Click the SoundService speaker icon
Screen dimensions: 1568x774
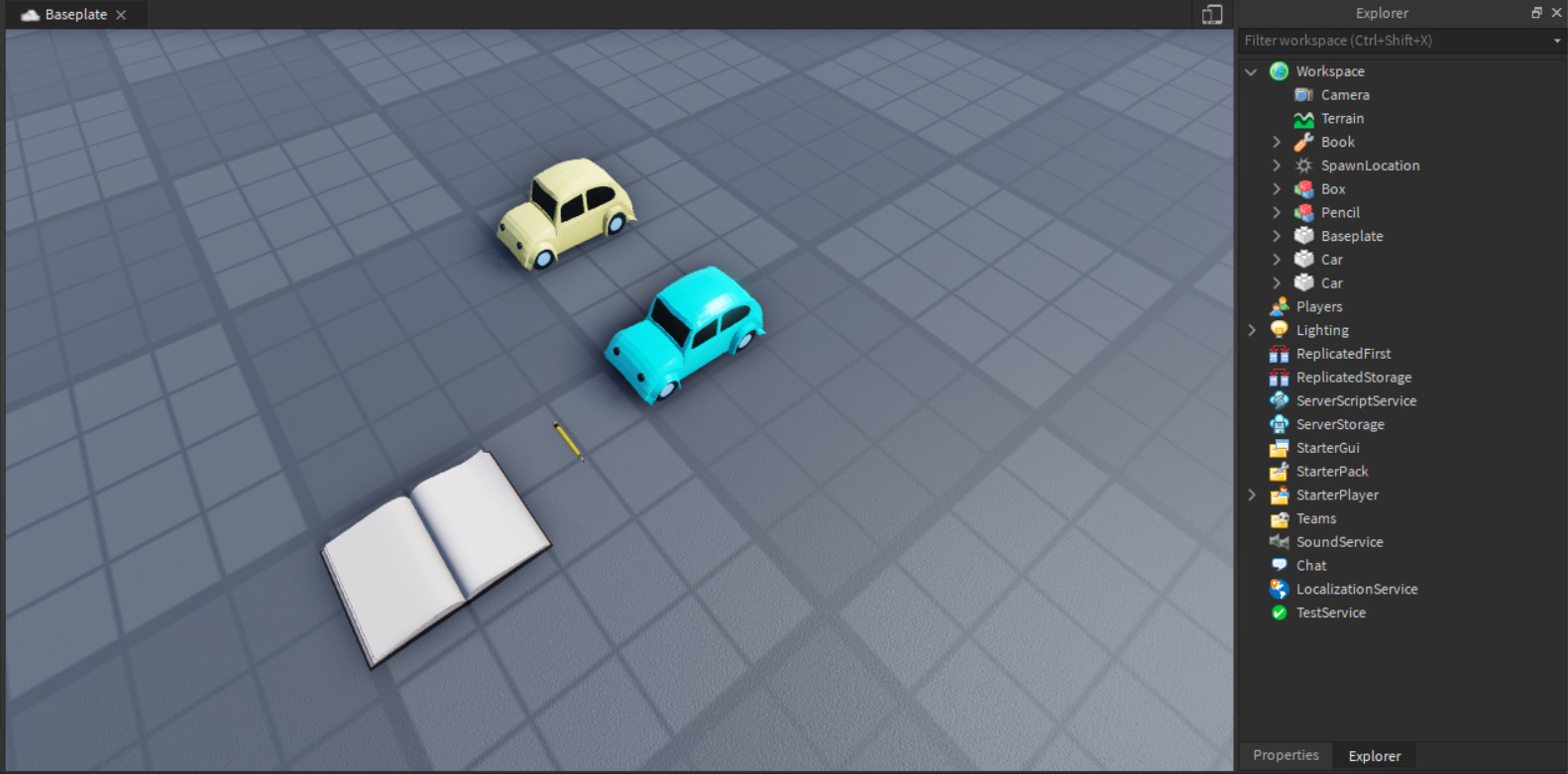(1279, 542)
